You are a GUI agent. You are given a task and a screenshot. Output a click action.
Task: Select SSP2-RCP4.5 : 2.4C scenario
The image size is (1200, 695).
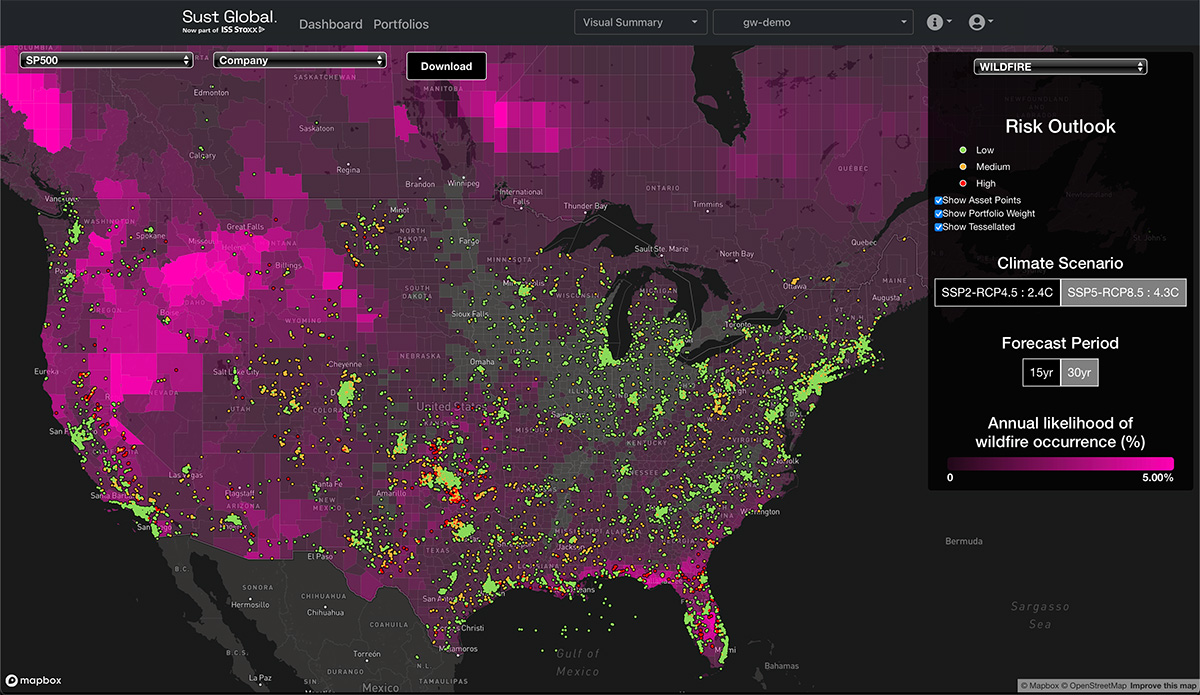pos(997,292)
